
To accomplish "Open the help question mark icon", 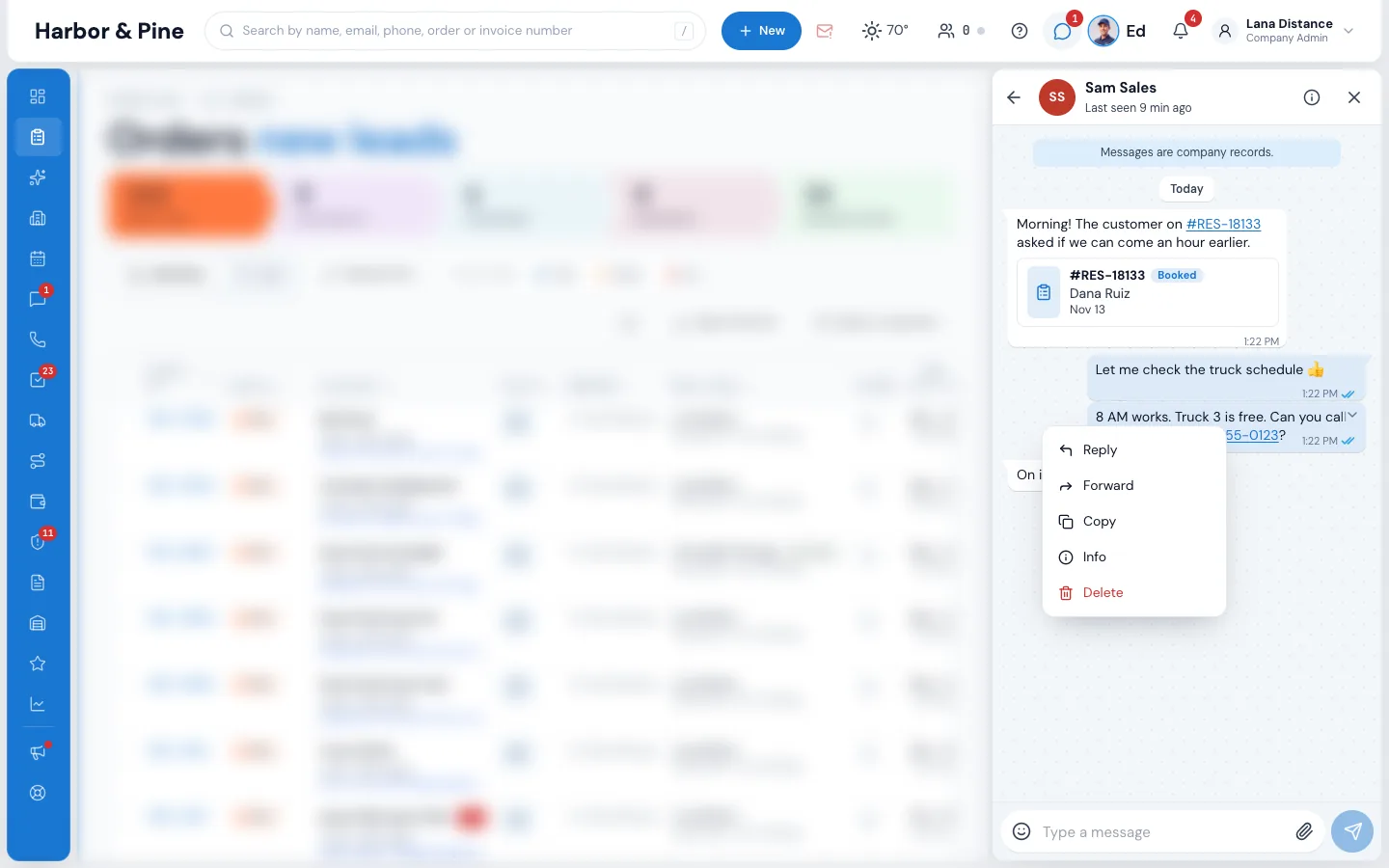I will tap(1020, 31).
